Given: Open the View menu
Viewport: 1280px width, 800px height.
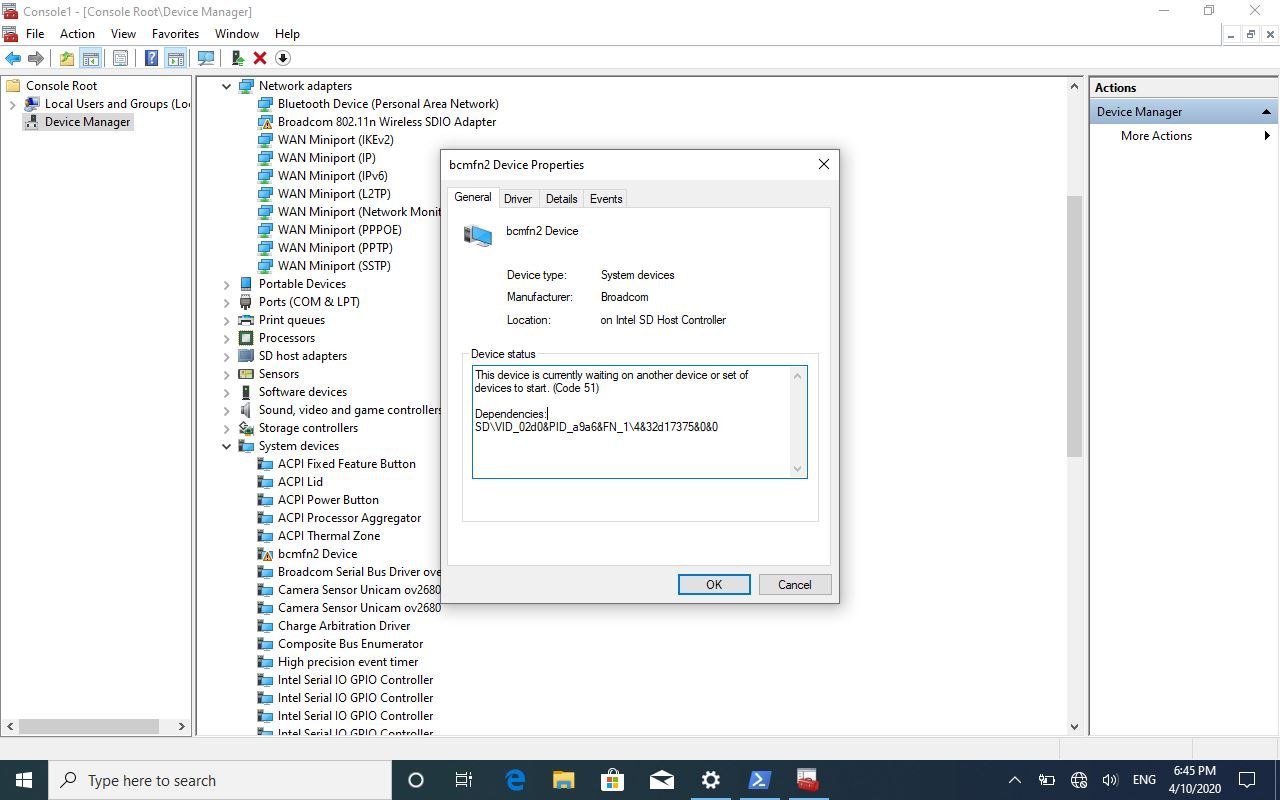Looking at the screenshot, I should 123,34.
